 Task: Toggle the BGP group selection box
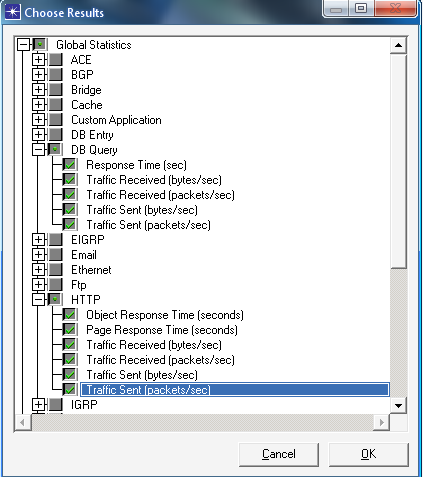[55, 75]
